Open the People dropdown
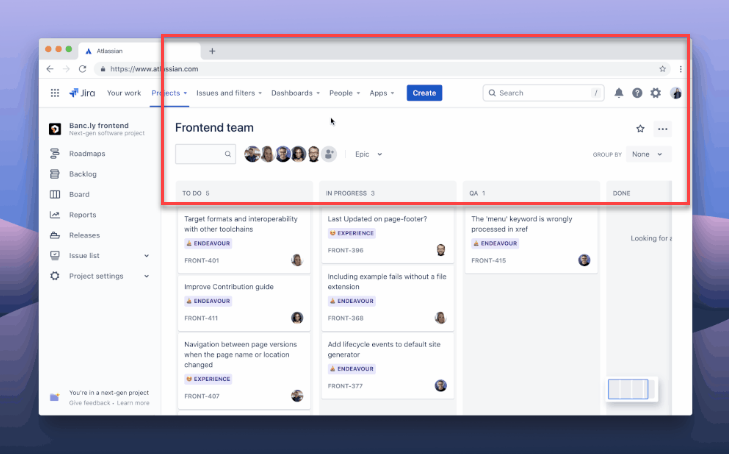Viewport: 729px width, 454px height. pos(345,93)
